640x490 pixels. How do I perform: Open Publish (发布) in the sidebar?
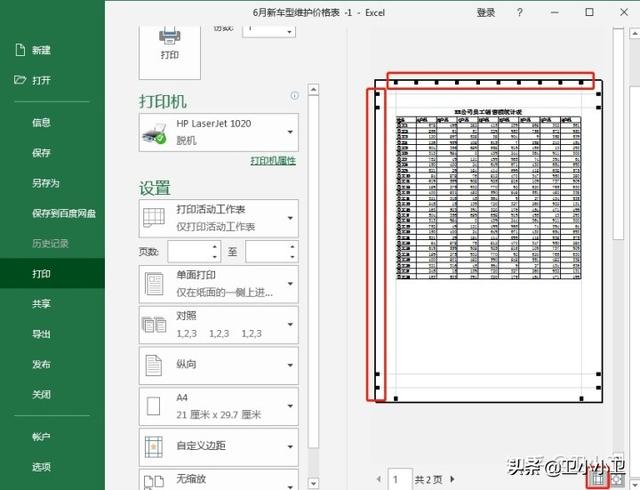click(x=41, y=364)
